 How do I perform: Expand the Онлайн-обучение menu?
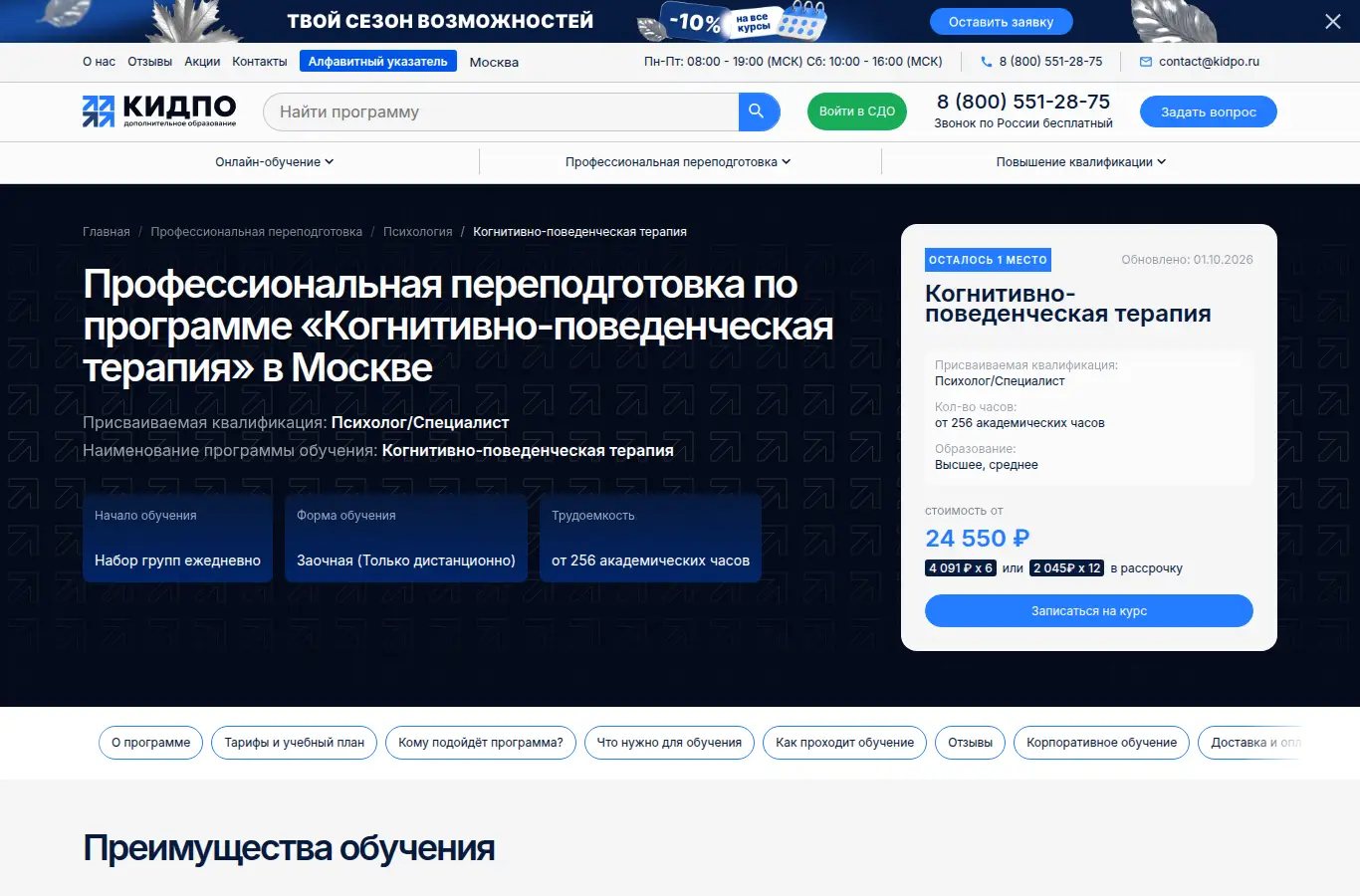click(275, 162)
